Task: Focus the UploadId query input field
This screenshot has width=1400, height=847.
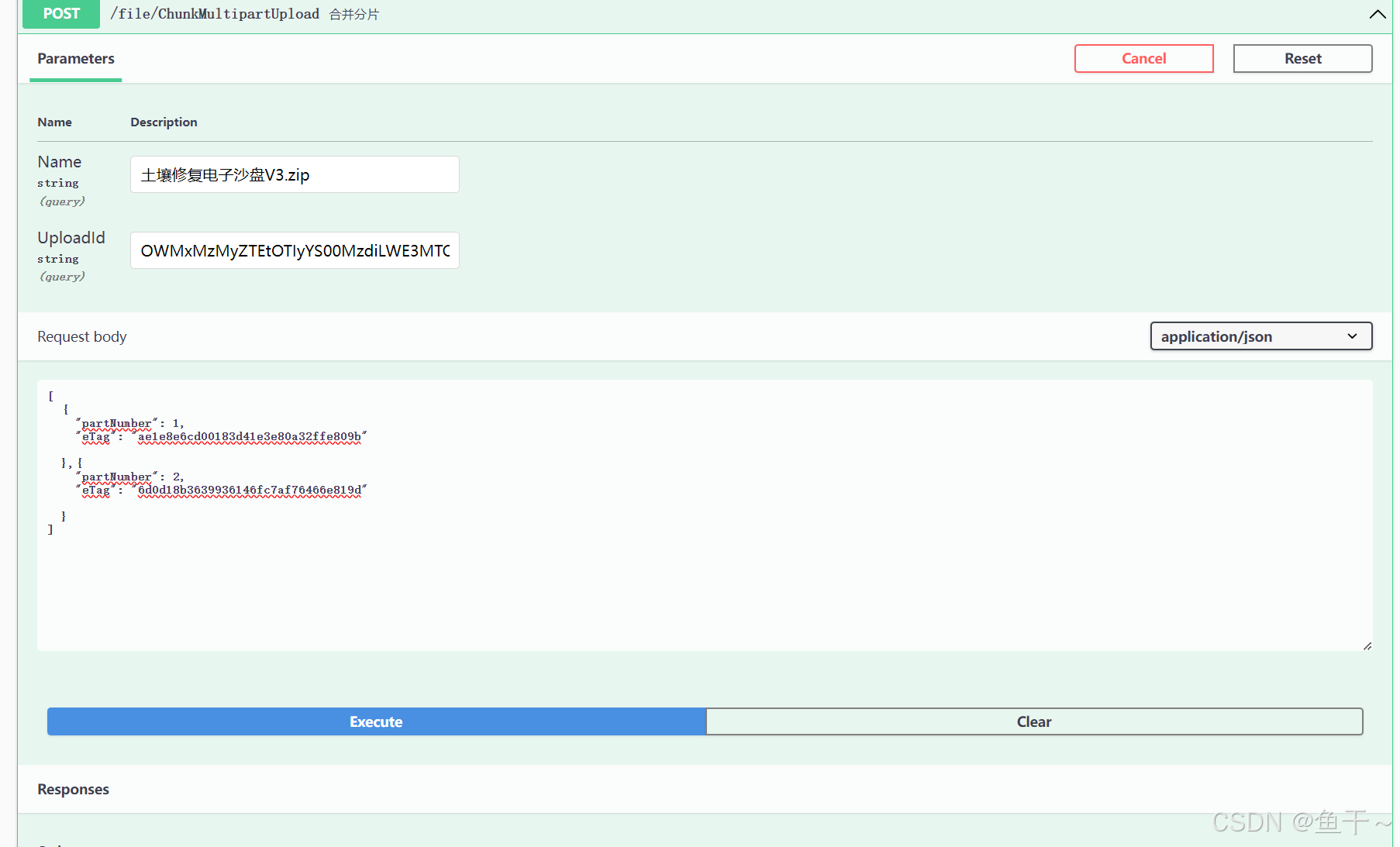Action: click(295, 250)
